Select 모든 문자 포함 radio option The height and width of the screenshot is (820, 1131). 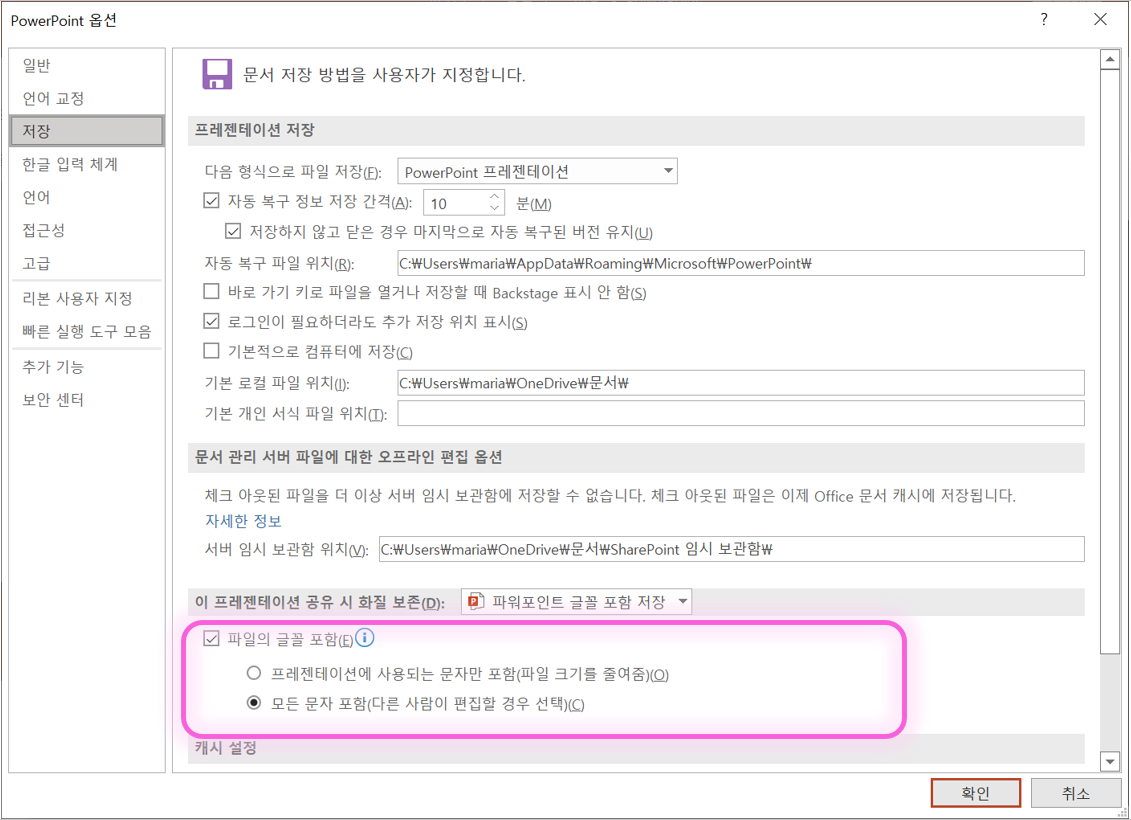click(254, 702)
